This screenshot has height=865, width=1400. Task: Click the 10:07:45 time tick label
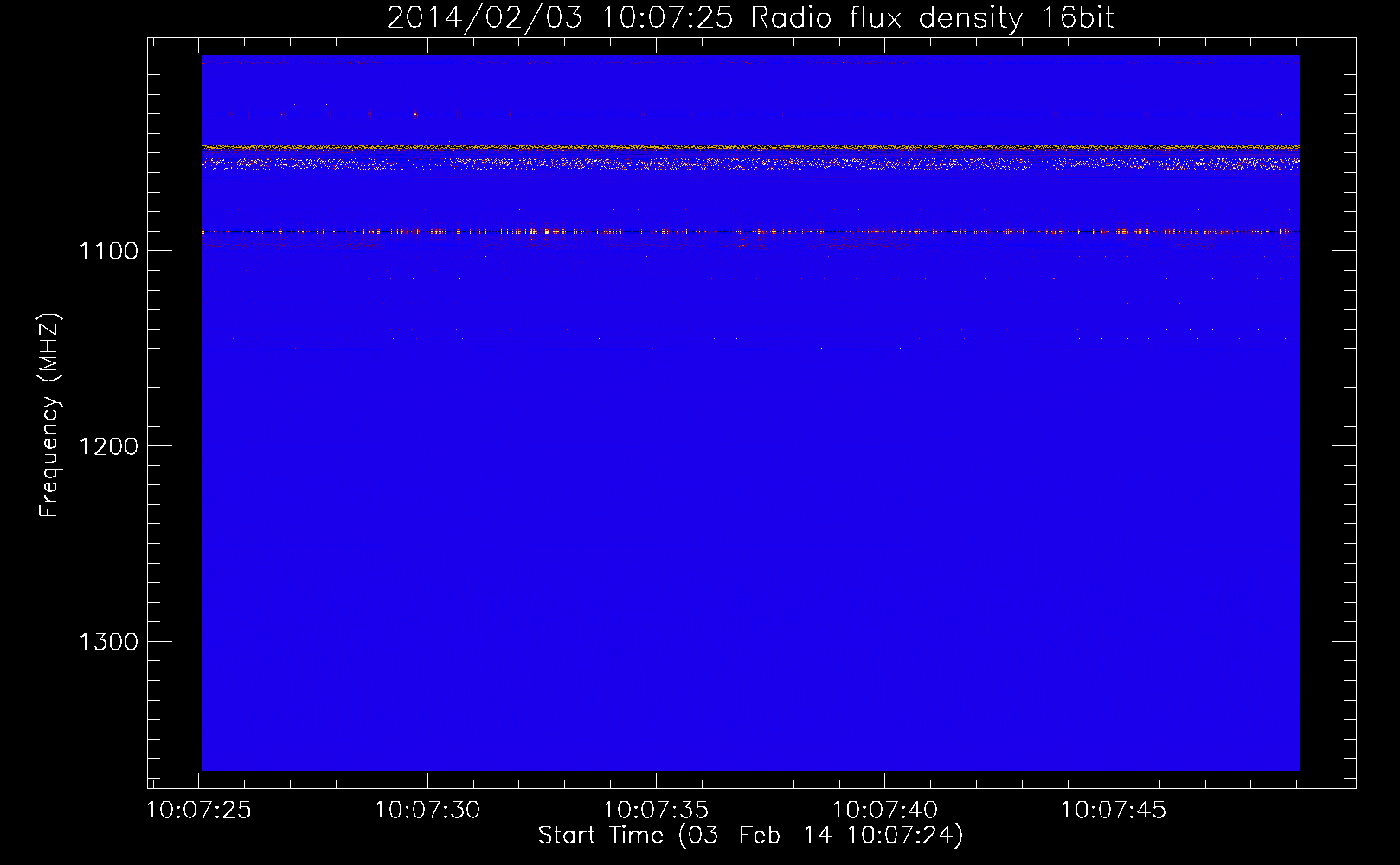click(x=1114, y=811)
